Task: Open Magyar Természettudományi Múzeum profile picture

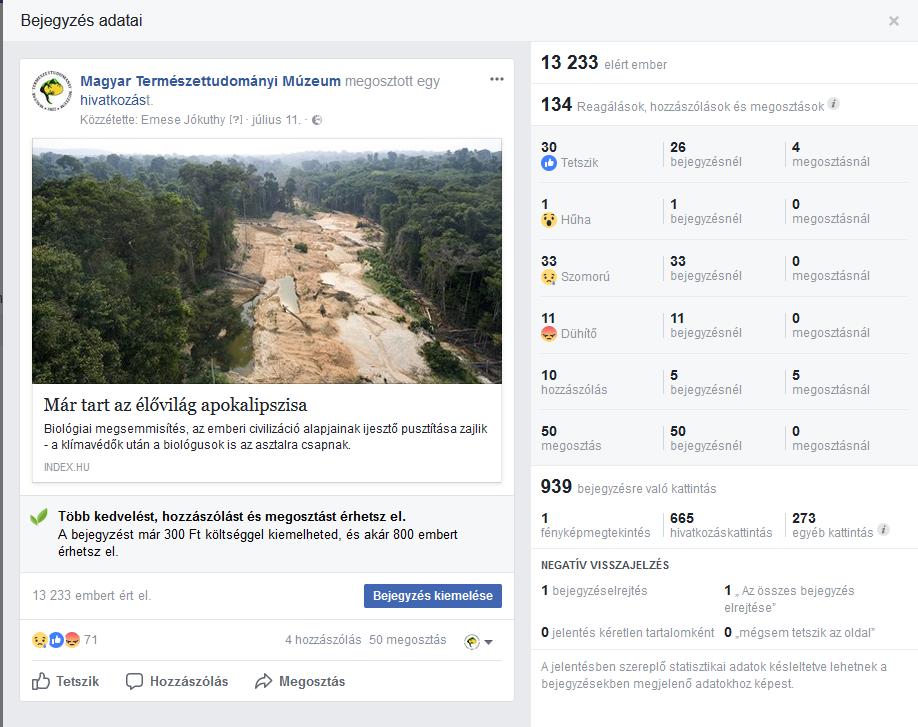Action: [x=52, y=91]
